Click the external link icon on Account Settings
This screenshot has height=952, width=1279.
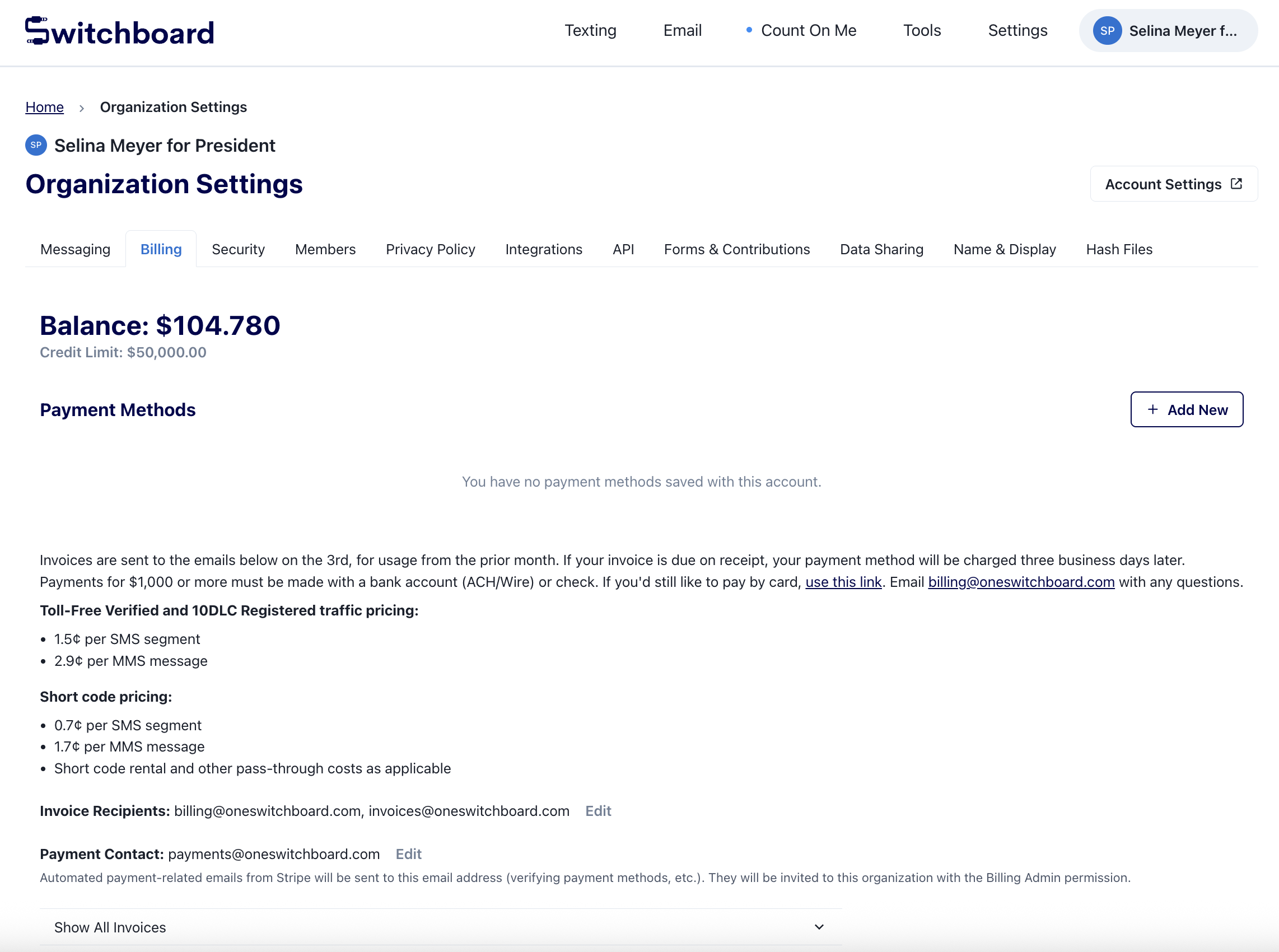point(1236,184)
